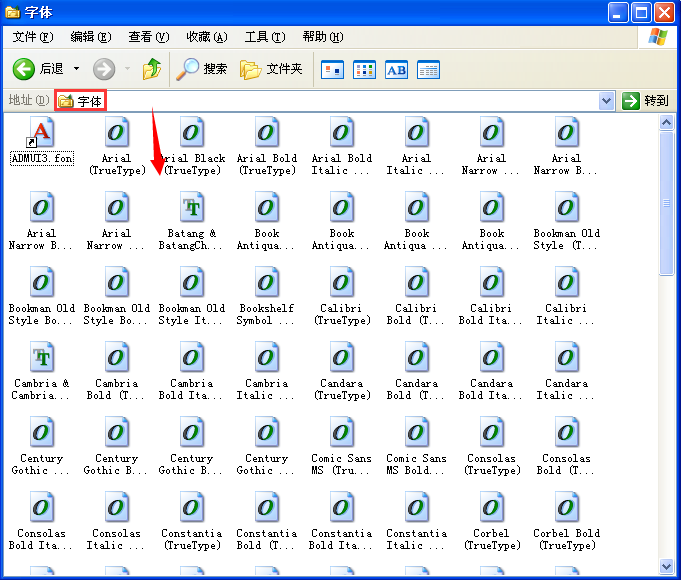Image resolution: width=681 pixels, height=580 pixels.
Task: Select the Corbel (TrueType) font
Action: pyautogui.click(x=491, y=522)
